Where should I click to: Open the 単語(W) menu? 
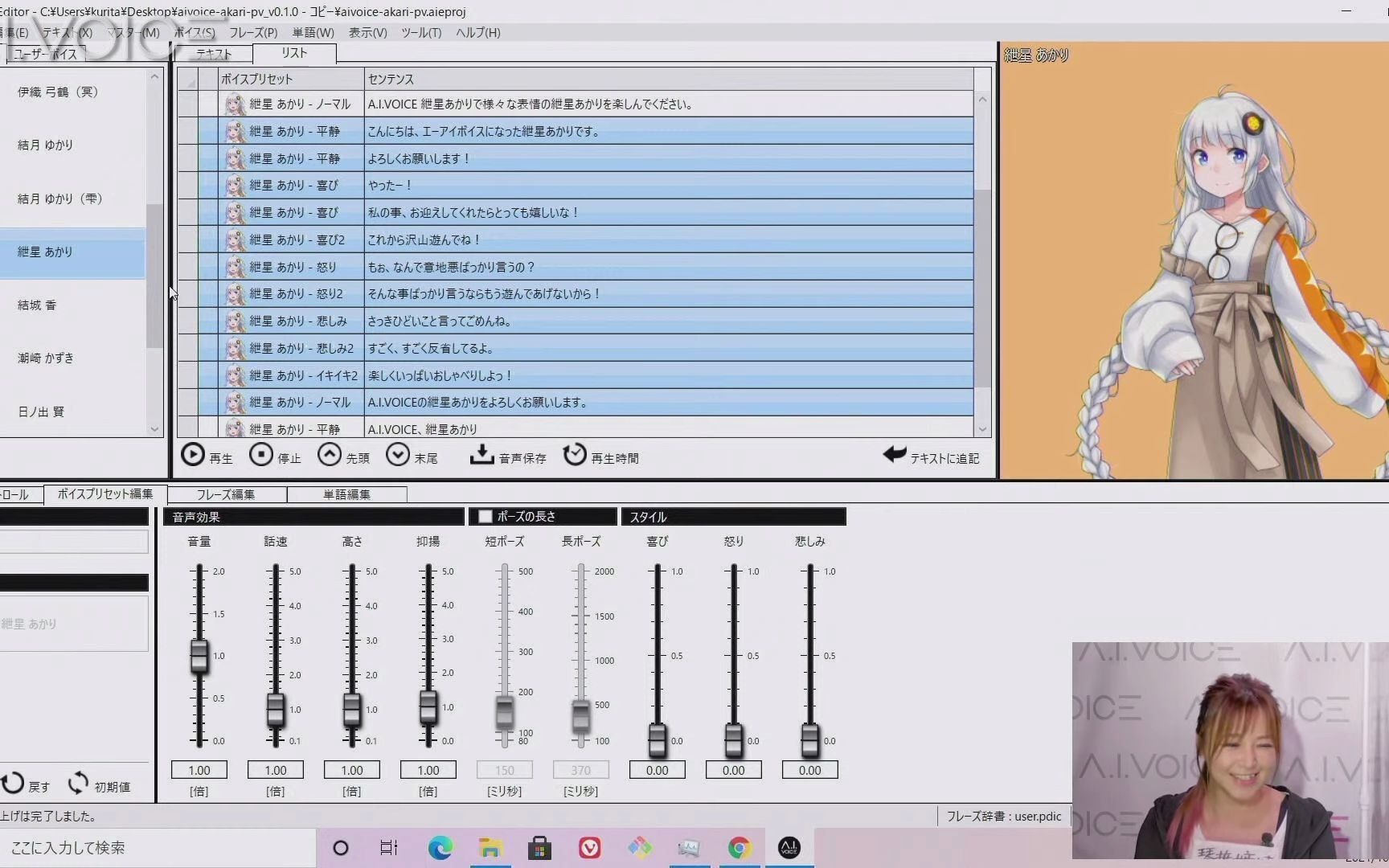313,32
